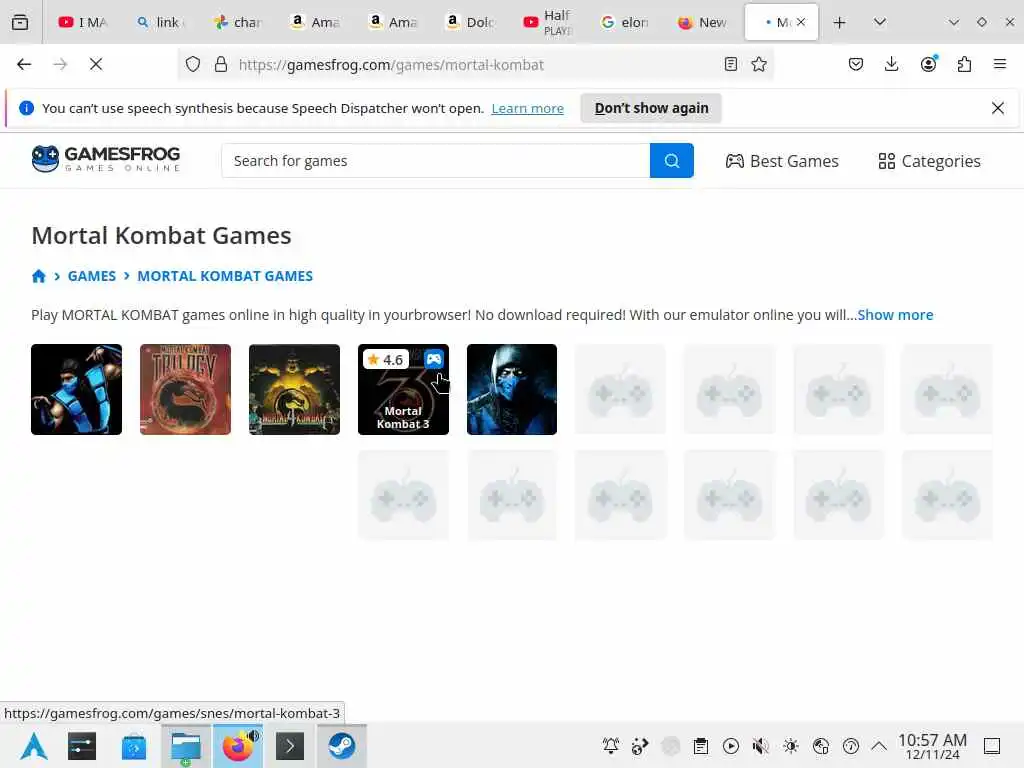The height and width of the screenshot is (768, 1024).
Task: Open the Discover software store taskbar icon
Action: point(134,746)
